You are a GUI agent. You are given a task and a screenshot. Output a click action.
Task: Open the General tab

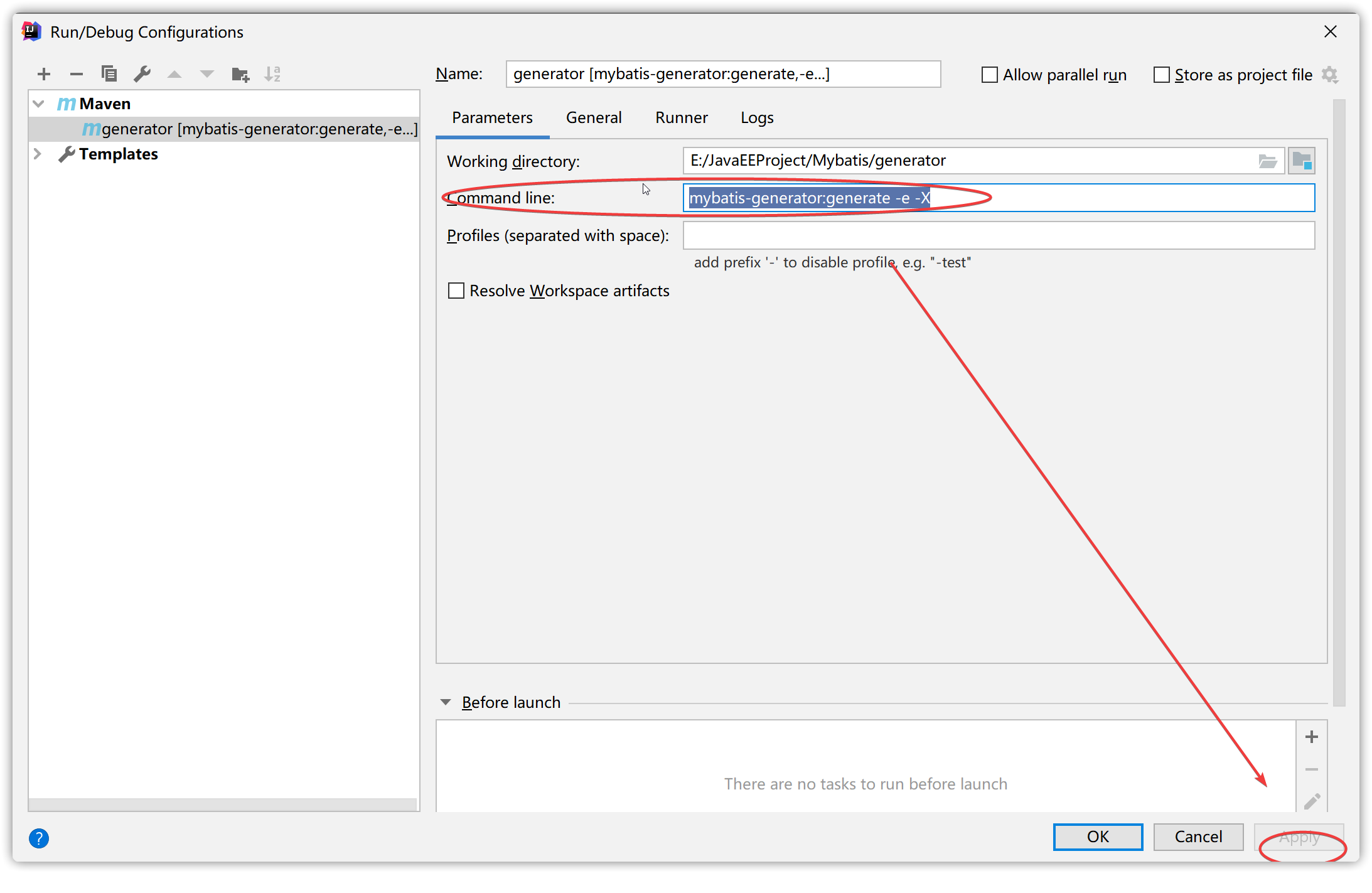(593, 117)
